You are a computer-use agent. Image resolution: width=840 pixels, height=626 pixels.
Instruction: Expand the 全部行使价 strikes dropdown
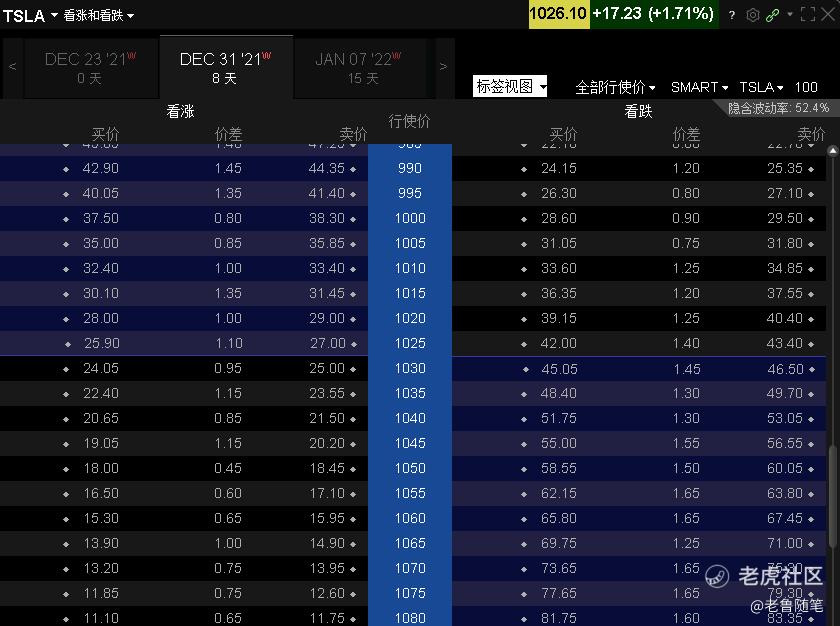point(615,87)
